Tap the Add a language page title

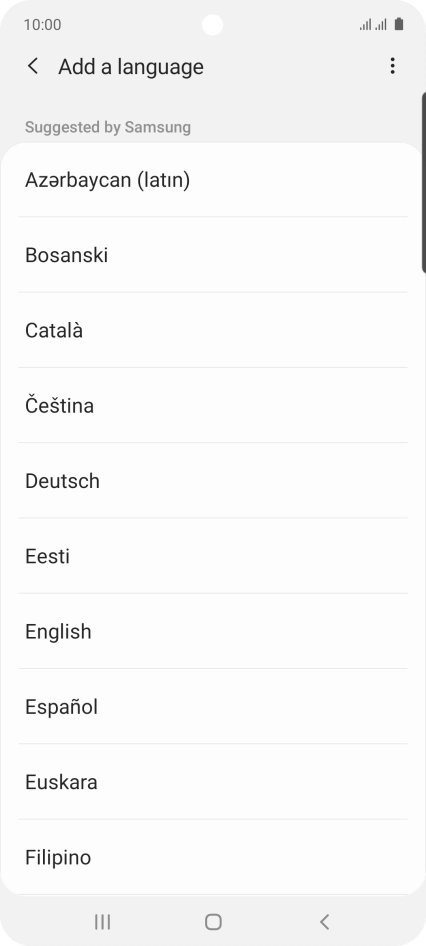tap(131, 66)
